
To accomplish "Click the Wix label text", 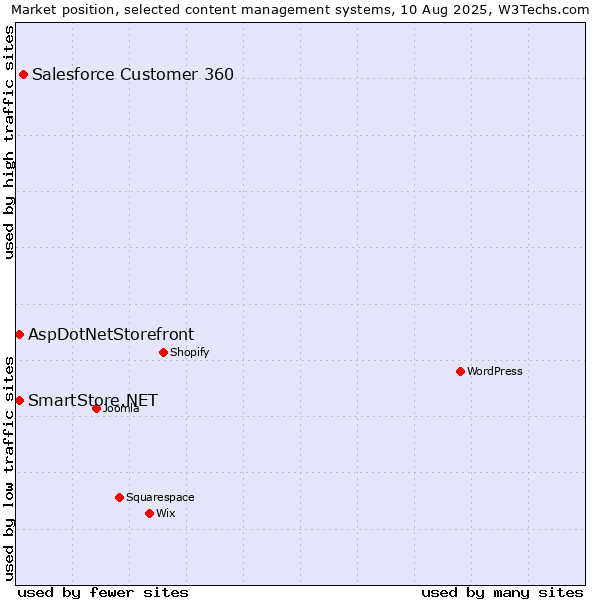I will [x=166, y=513].
